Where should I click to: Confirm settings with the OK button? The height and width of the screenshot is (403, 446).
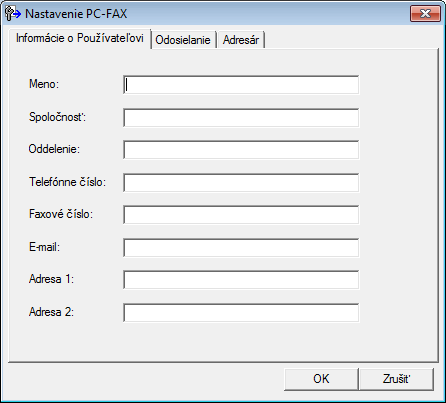pos(321,379)
